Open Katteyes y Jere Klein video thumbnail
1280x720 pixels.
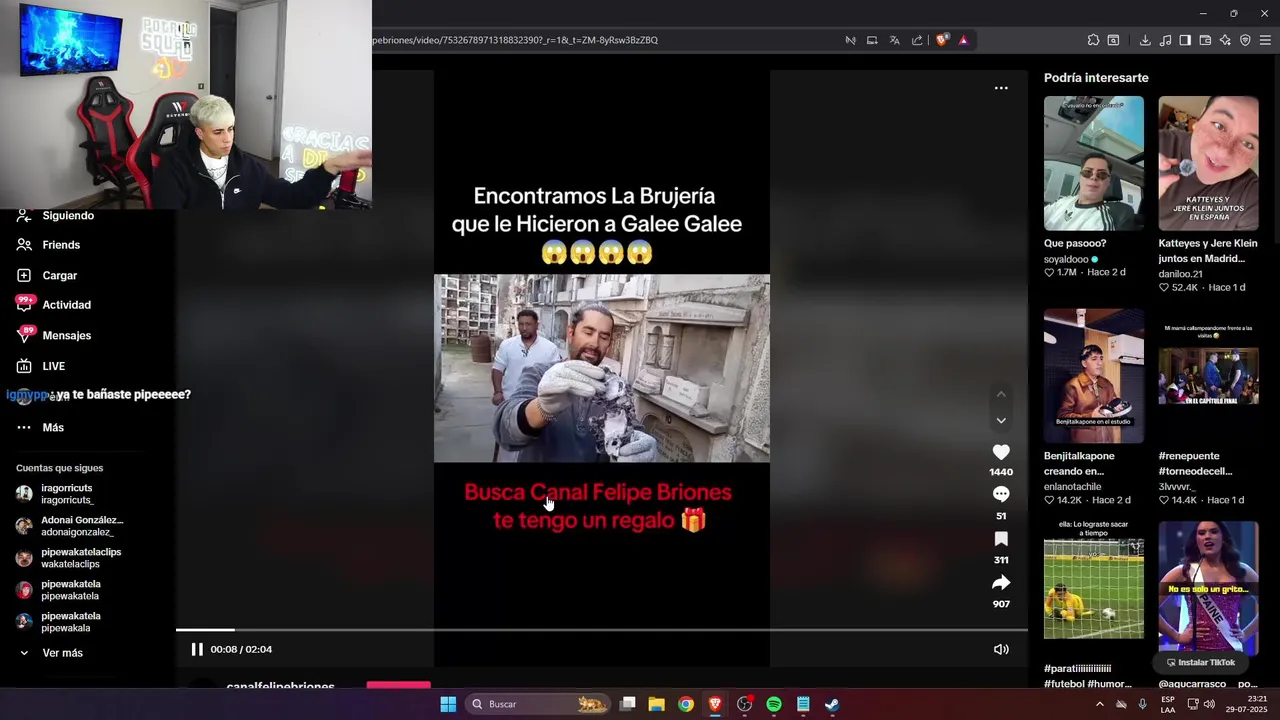[1208, 163]
